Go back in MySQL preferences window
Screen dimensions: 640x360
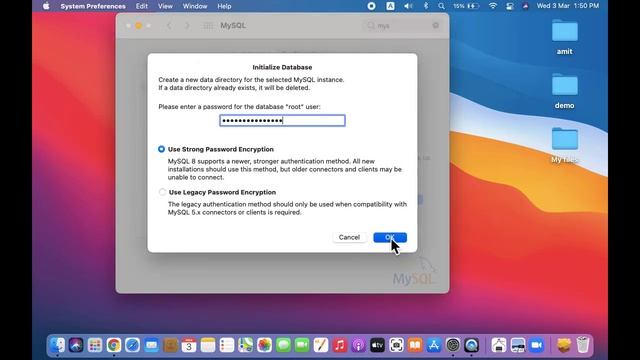(169, 25)
